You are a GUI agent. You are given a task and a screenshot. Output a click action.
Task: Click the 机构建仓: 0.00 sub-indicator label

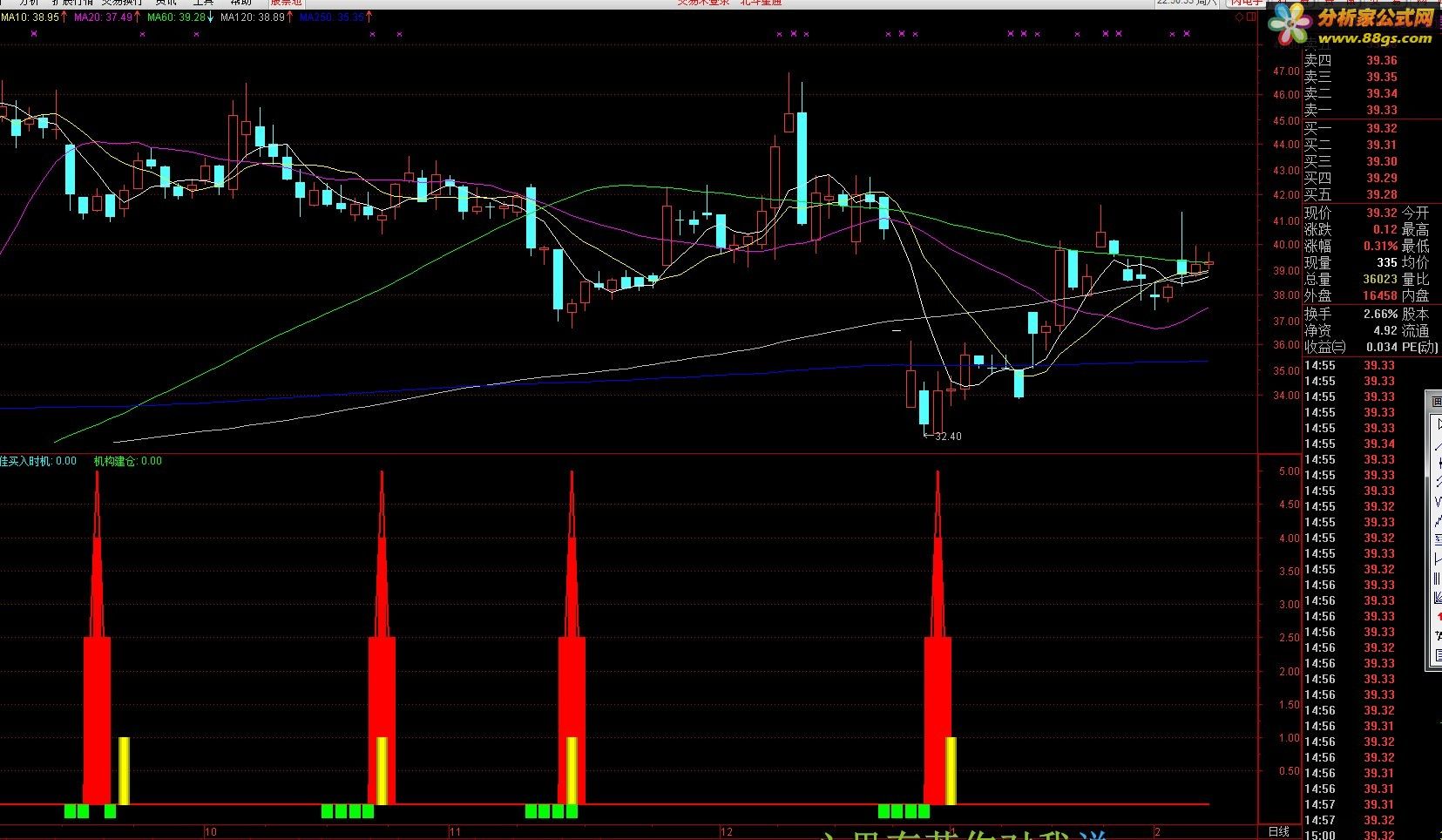(x=128, y=461)
